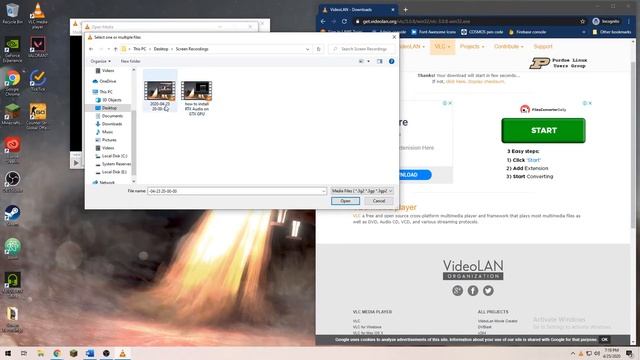The height and width of the screenshot is (360, 640).
Task: Open OBS Studio desktop shortcut
Action: pos(12,181)
